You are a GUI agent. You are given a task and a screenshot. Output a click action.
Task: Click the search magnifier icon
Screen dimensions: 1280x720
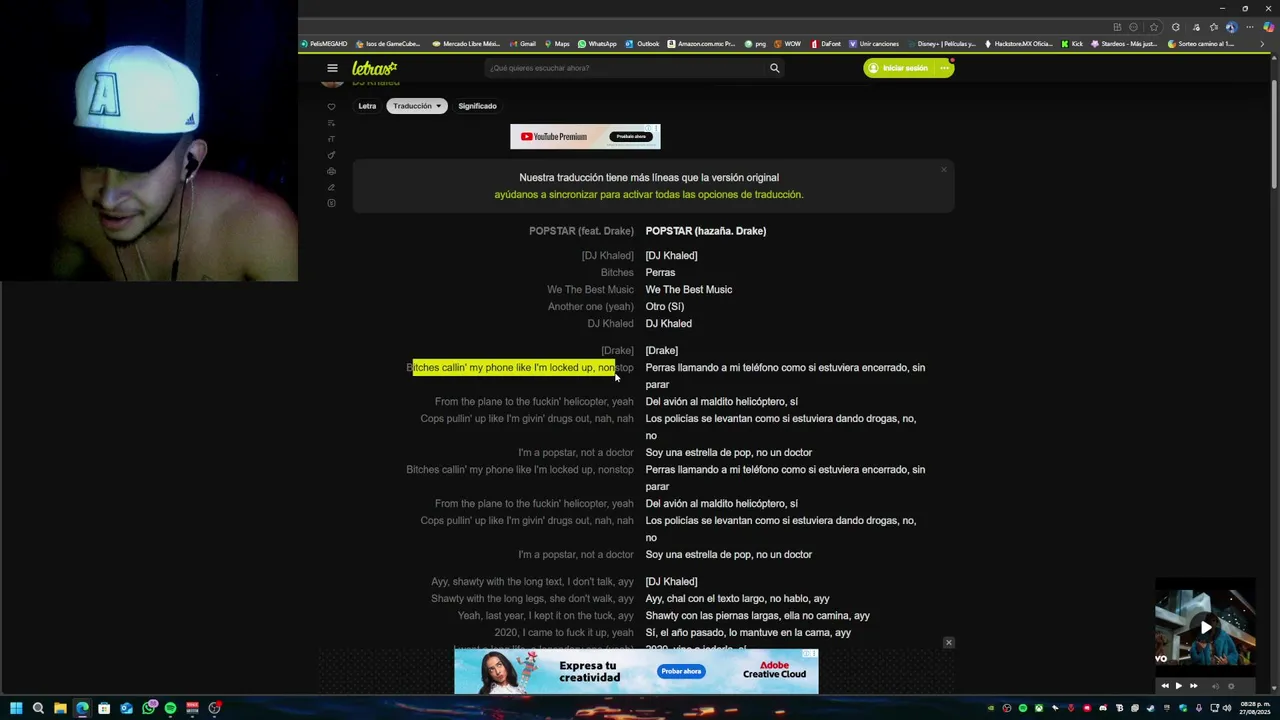(774, 68)
